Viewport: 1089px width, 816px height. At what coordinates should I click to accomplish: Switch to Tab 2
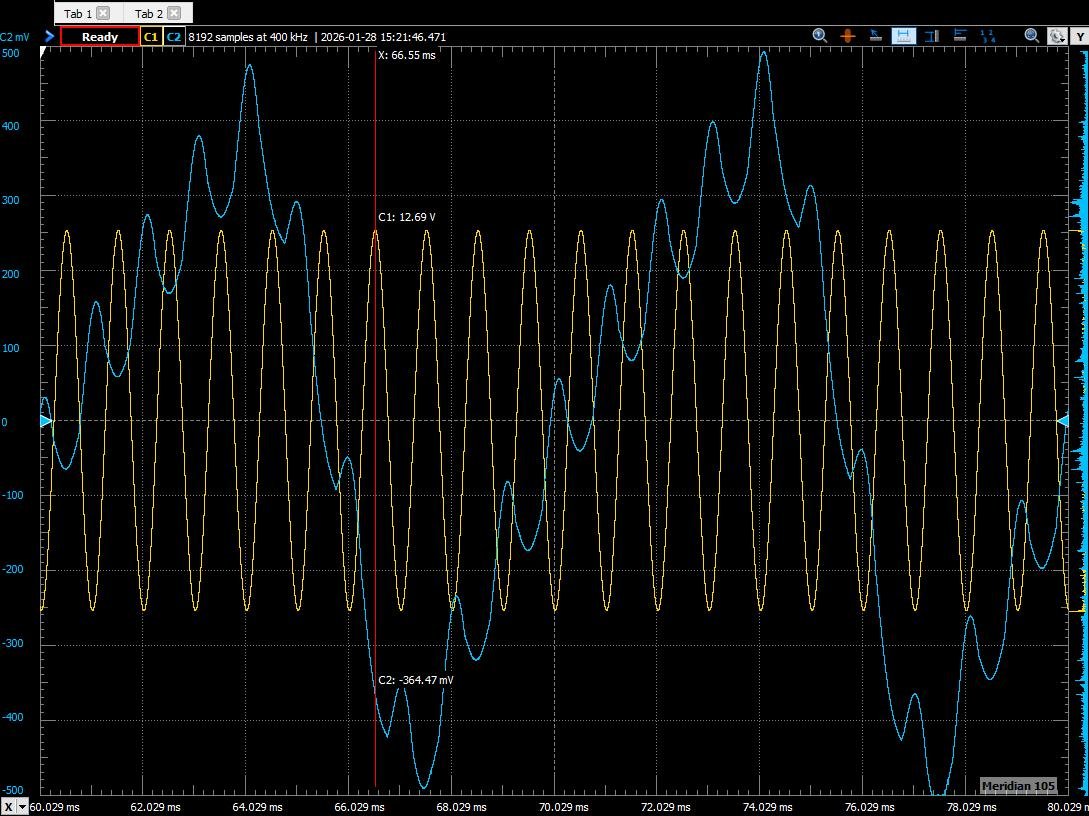click(148, 13)
